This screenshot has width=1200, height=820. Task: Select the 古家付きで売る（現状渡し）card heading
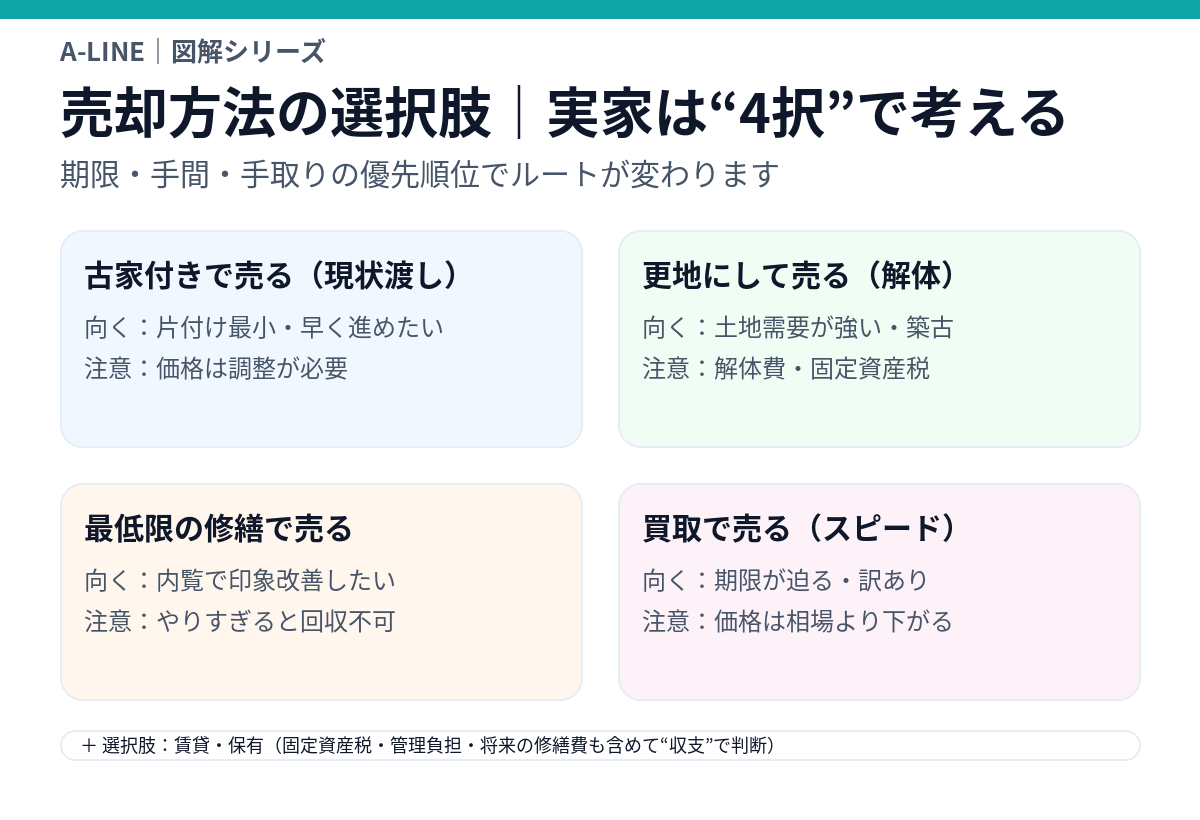pyautogui.click(x=273, y=276)
